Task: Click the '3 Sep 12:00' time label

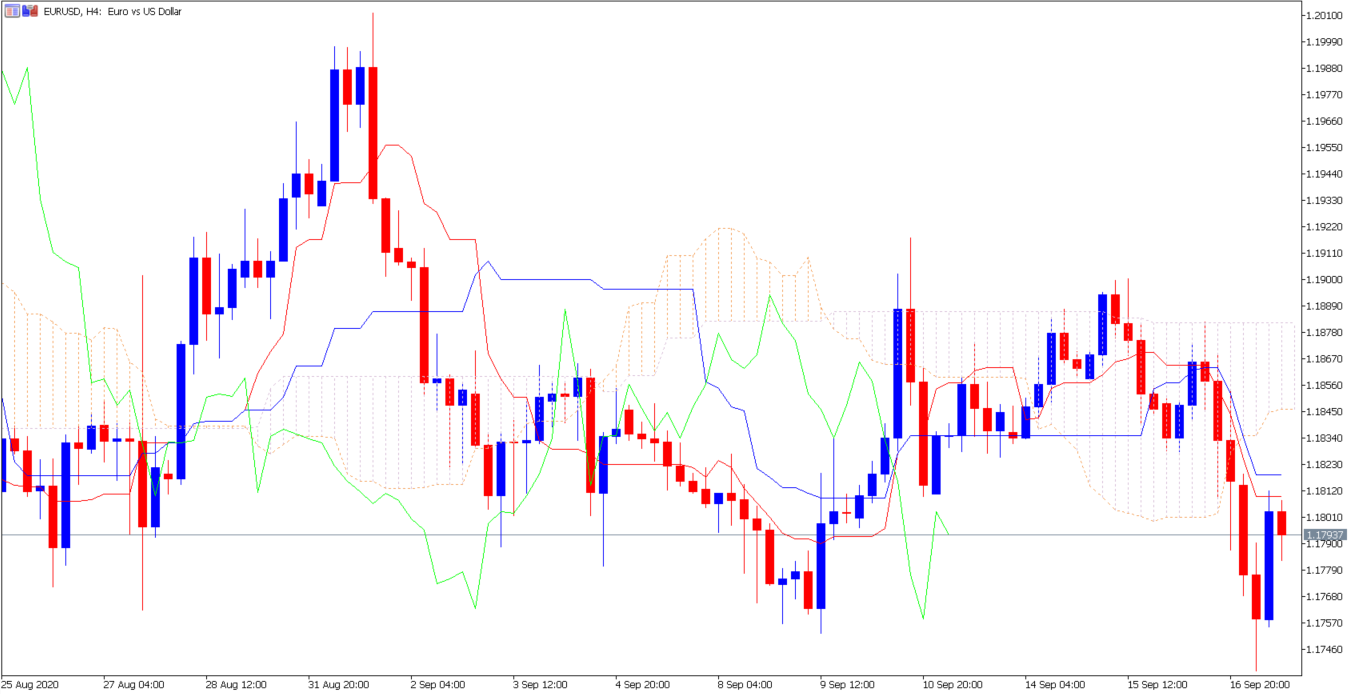Action: tap(541, 685)
